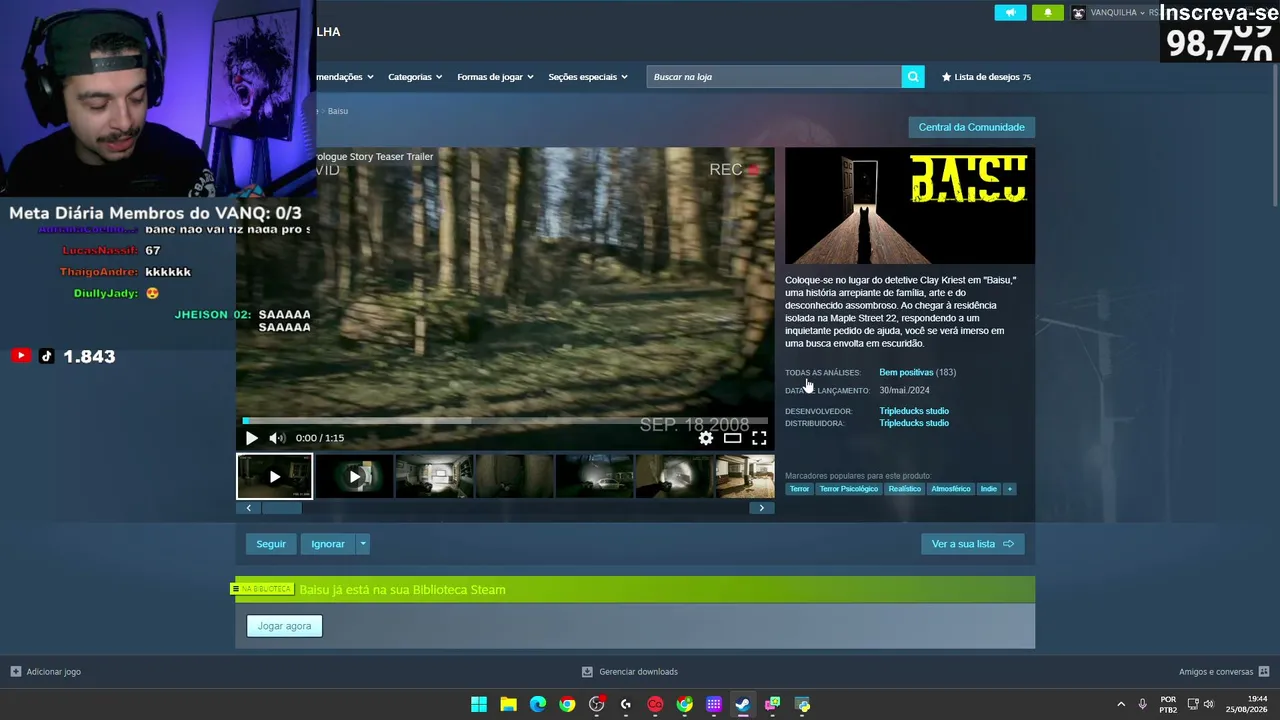Screen dimensions: 1280x720
Task: Open the red Adobe Creative Cloud taskbar icon
Action: click(655, 704)
